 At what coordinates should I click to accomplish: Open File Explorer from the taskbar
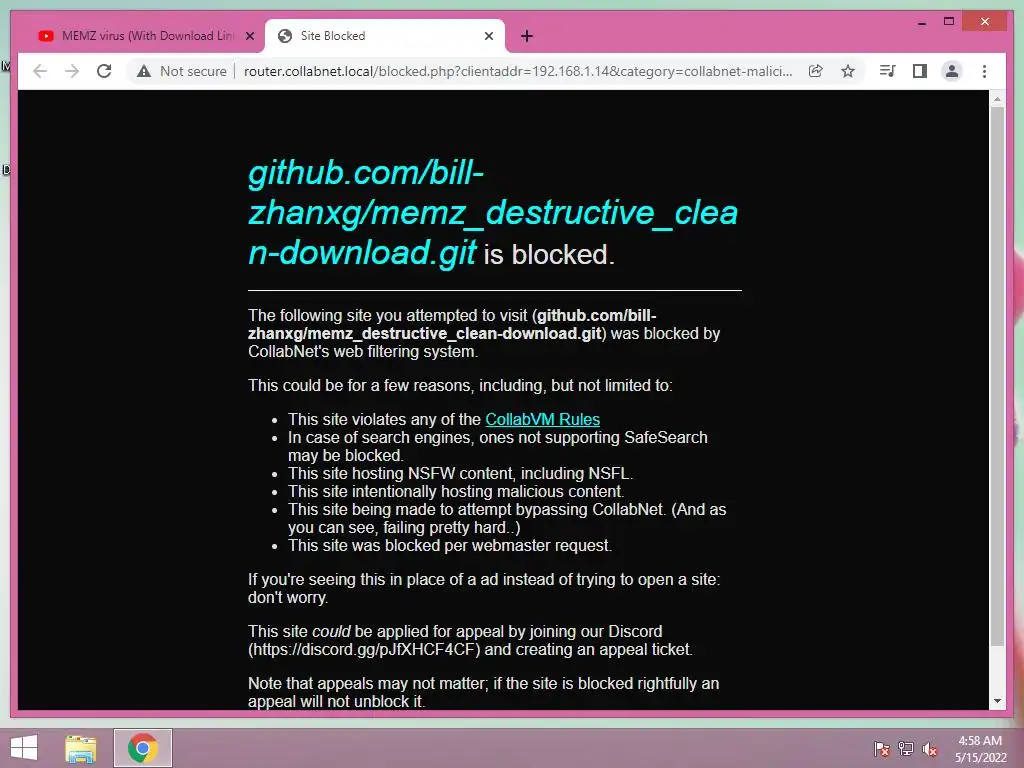coord(81,748)
